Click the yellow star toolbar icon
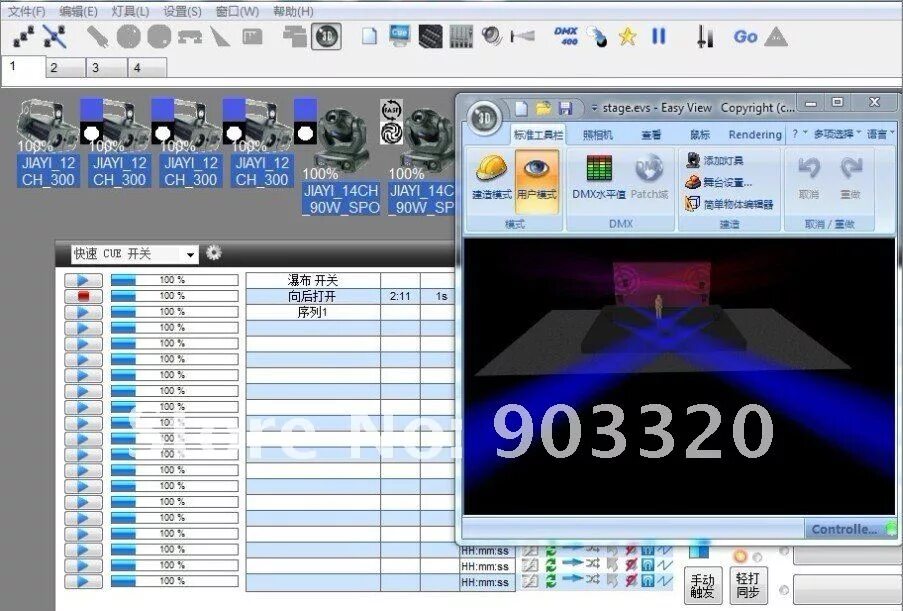 [x=627, y=37]
